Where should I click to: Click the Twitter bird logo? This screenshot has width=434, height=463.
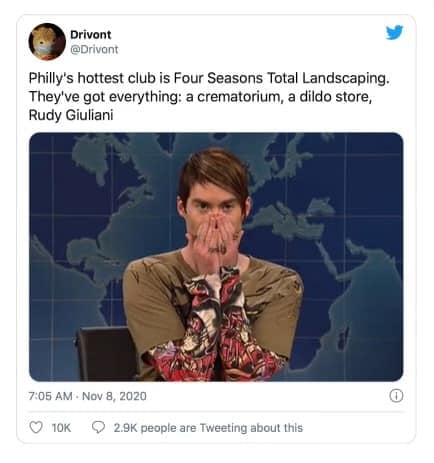[x=394, y=32]
